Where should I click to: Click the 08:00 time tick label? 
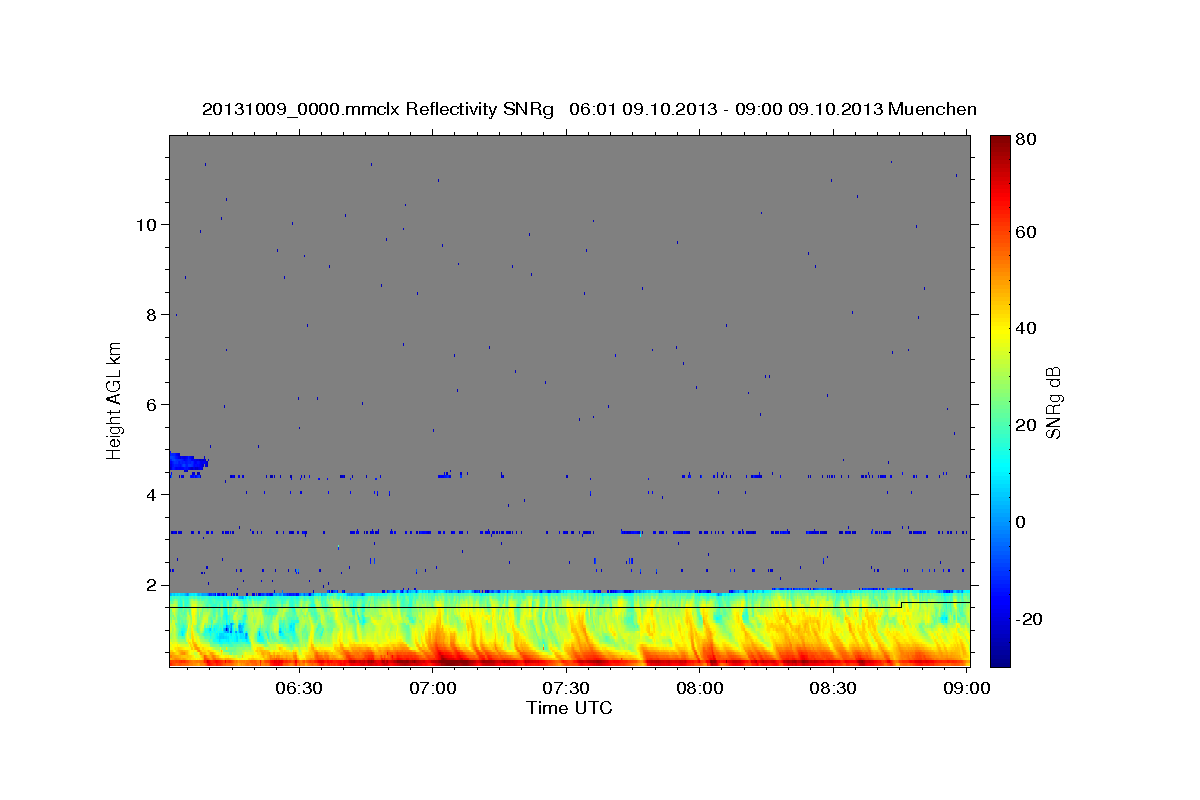click(x=700, y=688)
